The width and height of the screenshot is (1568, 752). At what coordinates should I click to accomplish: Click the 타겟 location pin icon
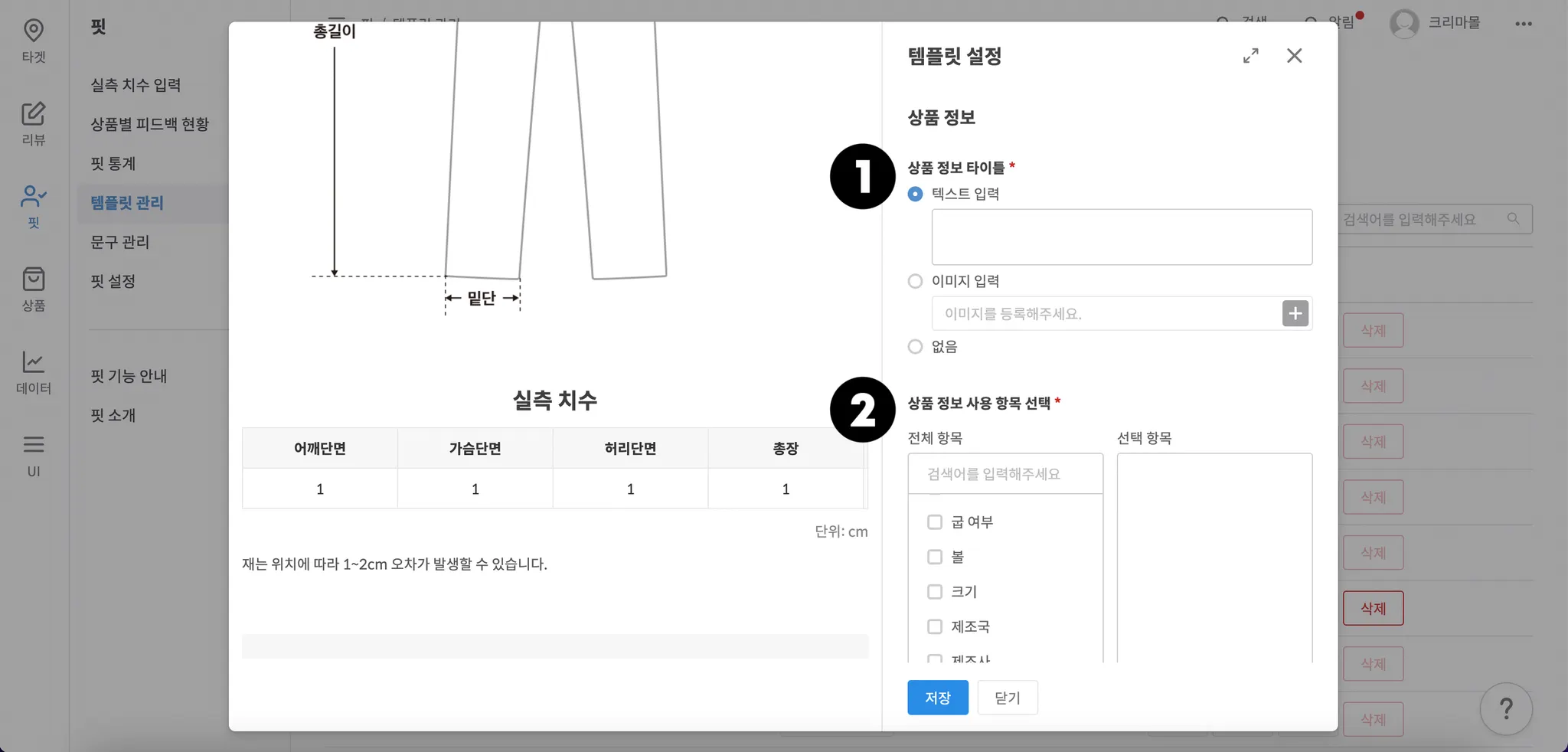coord(33,31)
